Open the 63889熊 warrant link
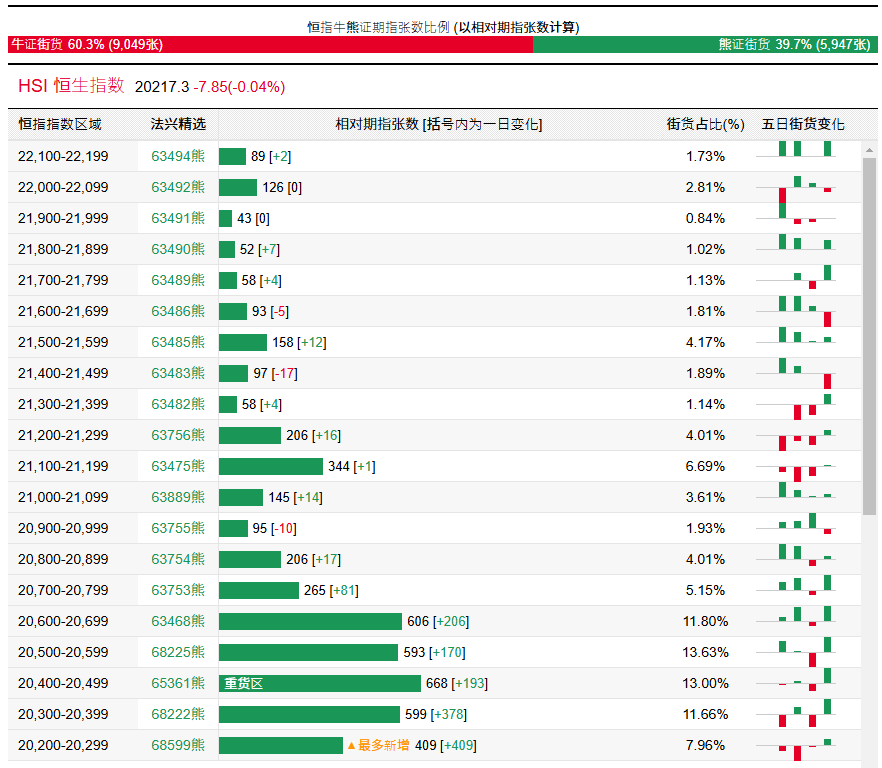 click(178, 497)
